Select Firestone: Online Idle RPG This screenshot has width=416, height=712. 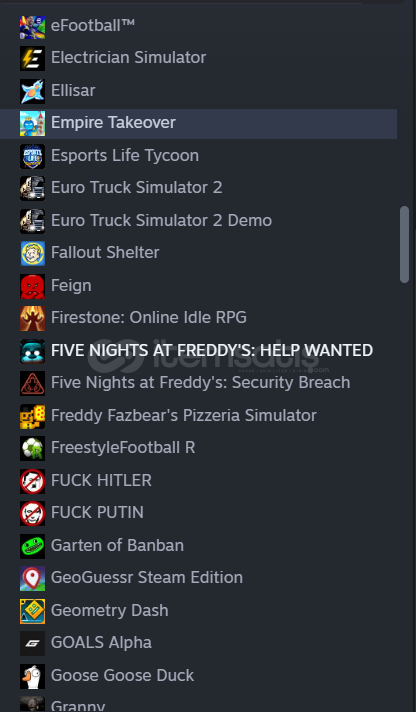[x=198, y=318]
